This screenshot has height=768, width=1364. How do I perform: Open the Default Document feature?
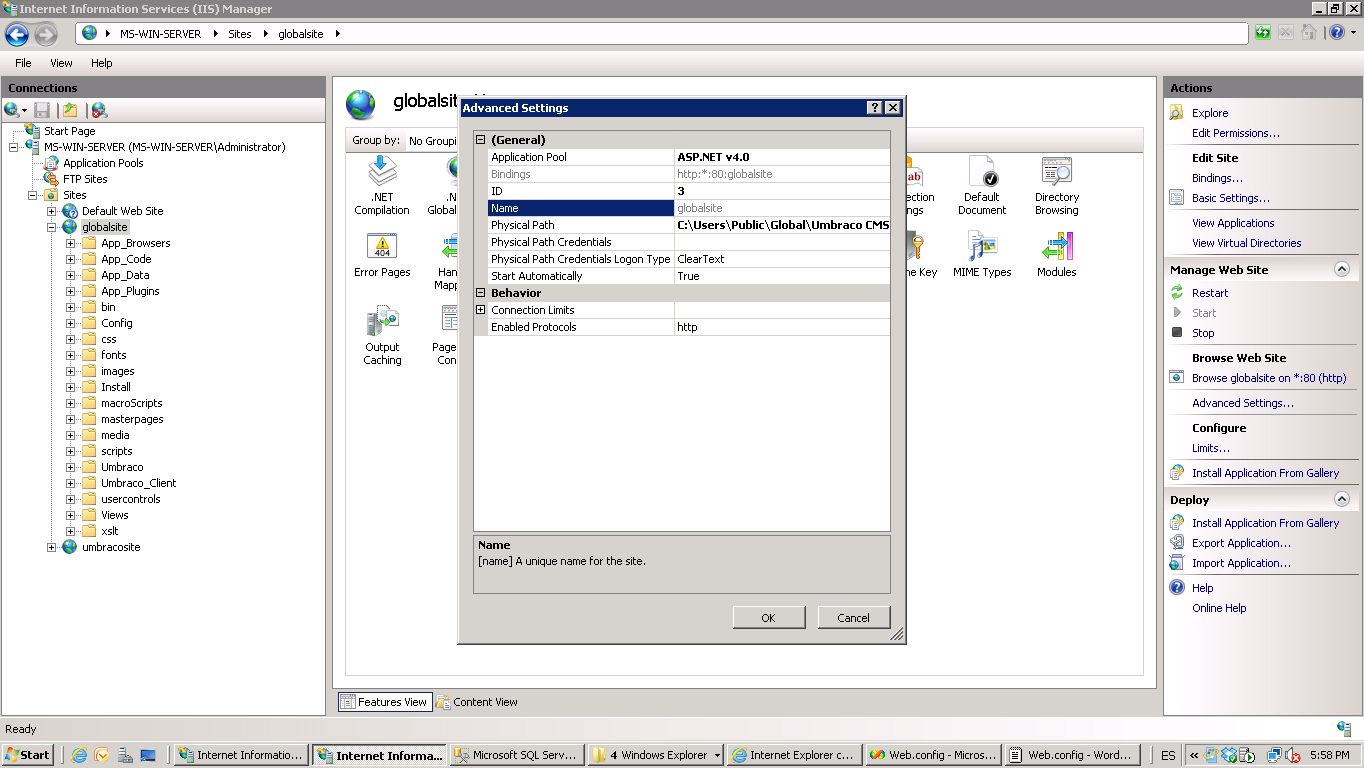[x=982, y=186]
